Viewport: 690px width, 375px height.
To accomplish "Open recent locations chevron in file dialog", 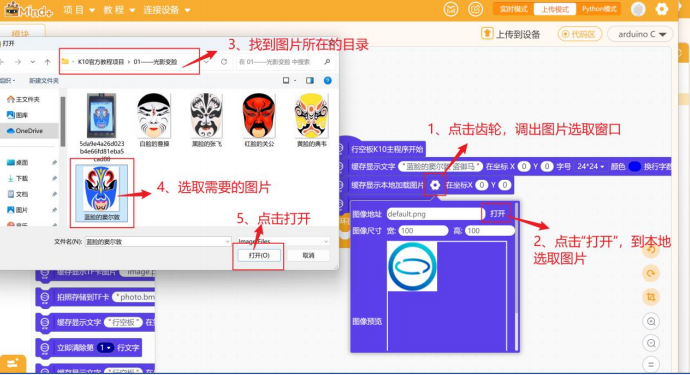I will (33, 62).
